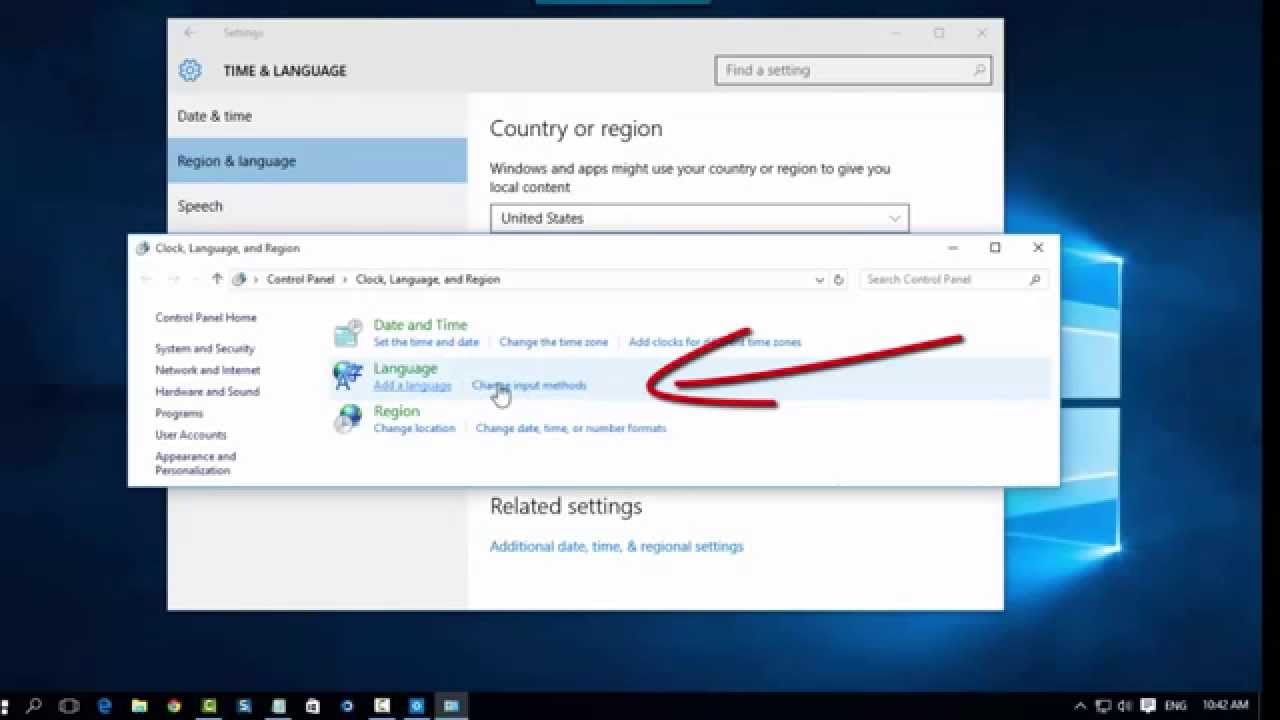The height and width of the screenshot is (720, 1280).
Task: Select Date & time in Settings sidebar
Action: [317, 116]
